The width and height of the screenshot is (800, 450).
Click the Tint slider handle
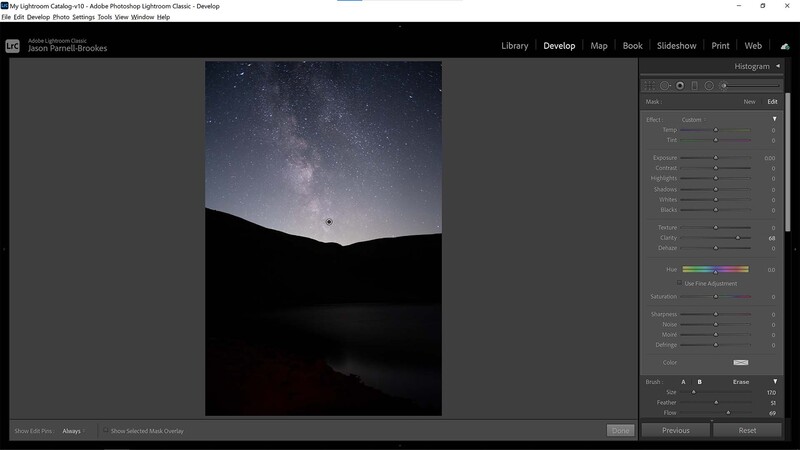(715, 140)
